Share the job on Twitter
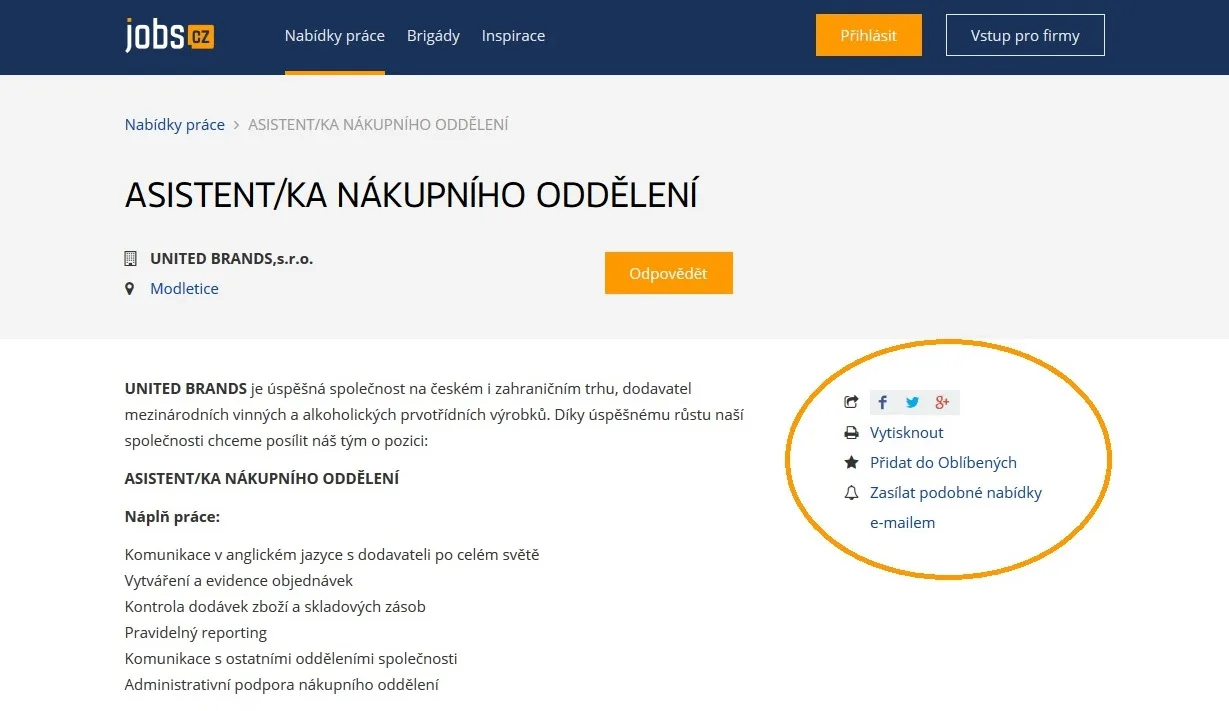The width and height of the screenshot is (1229, 711). [912, 402]
